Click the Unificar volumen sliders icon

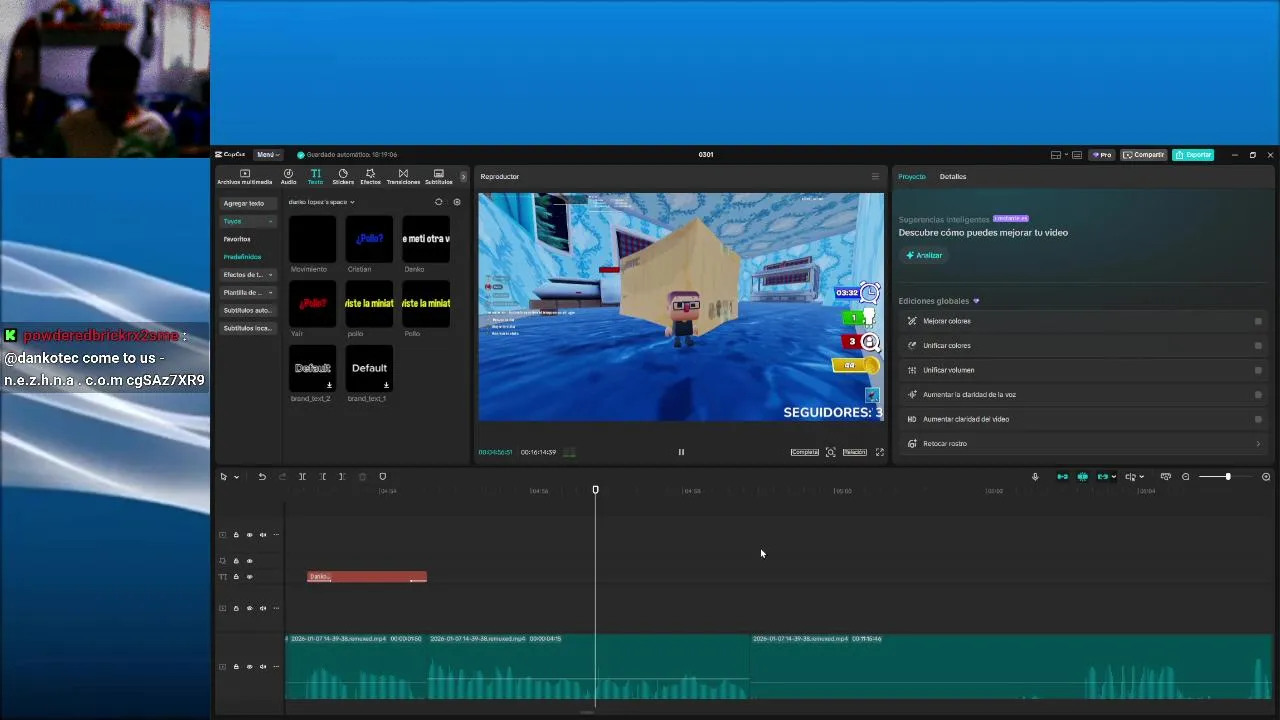point(912,370)
